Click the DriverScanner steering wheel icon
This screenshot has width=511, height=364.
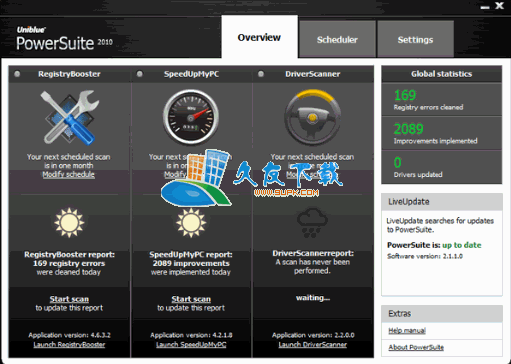tap(312, 117)
